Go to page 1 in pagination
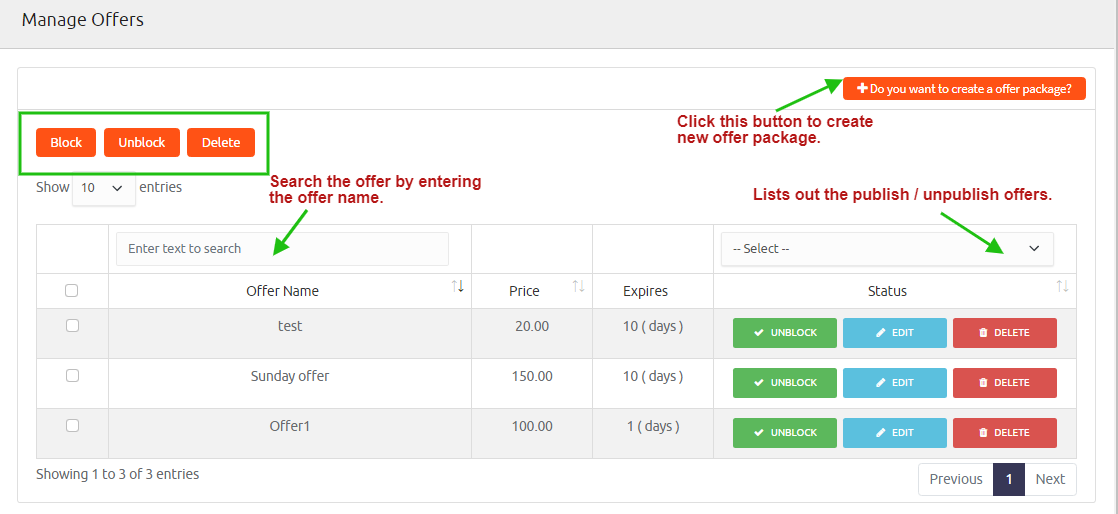This screenshot has height=514, width=1118. (1009, 479)
